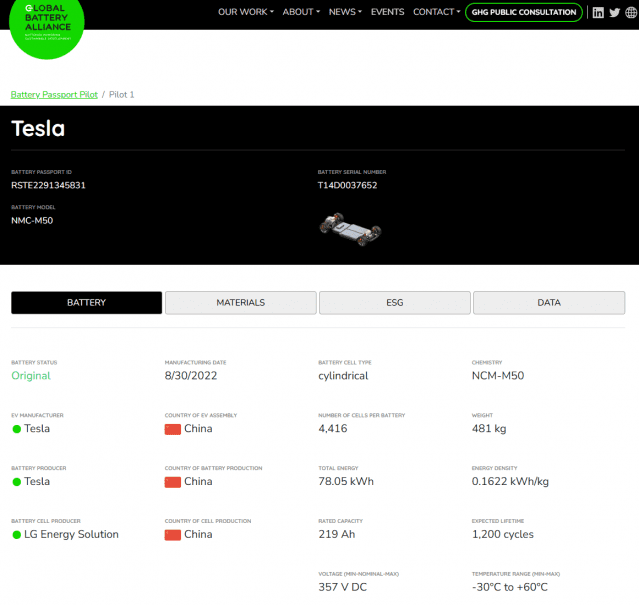
Task: Click the EV manufacturer Tesla name
Action: point(37,429)
